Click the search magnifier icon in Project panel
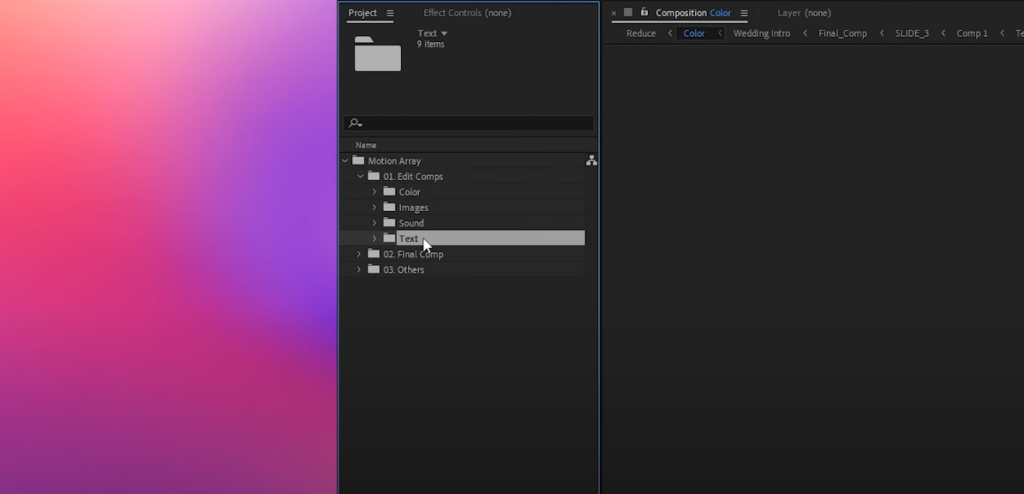 pyautogui.click(x=354, y=123)
